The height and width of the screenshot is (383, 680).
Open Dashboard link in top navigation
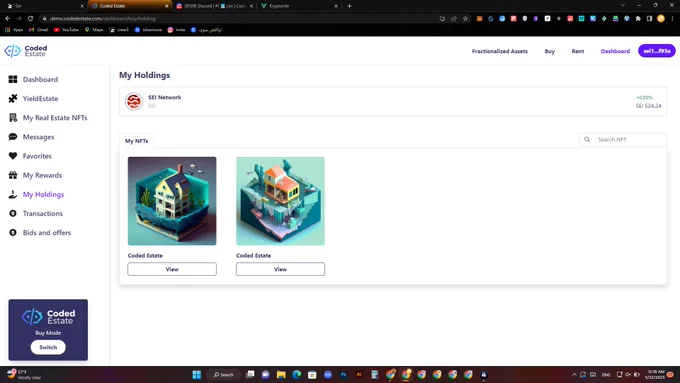pyautogui.click(x=615, y=51)
